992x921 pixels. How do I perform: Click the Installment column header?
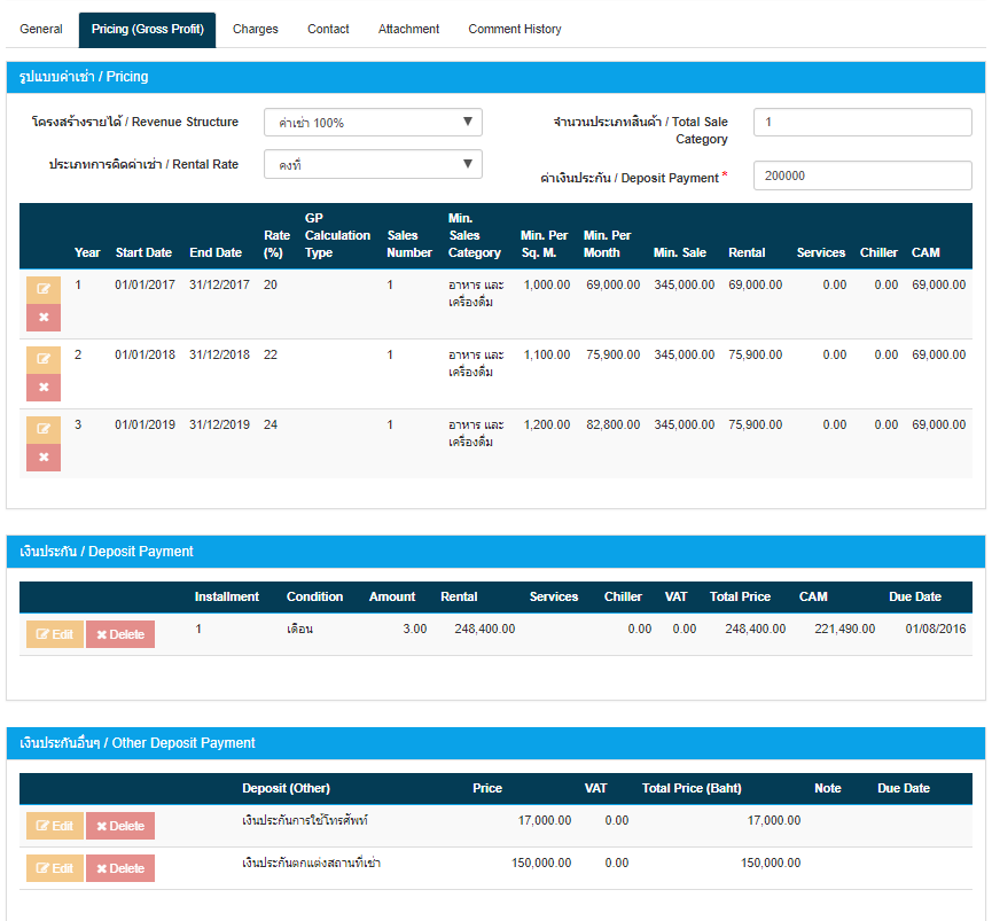click(x=226, y=597)
